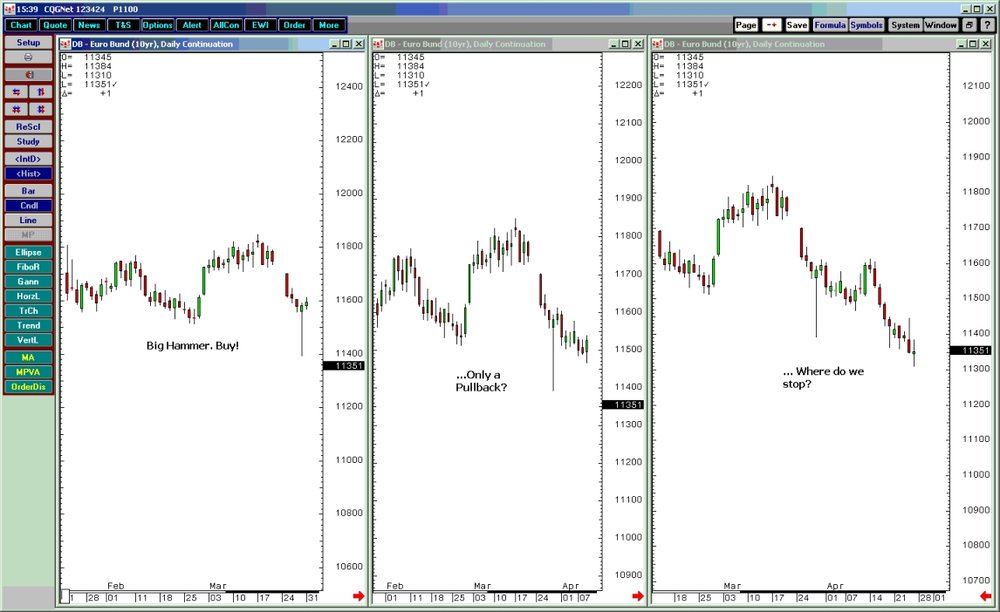Maximize the first chart window

pyautogui.click(x=346, y=44)
